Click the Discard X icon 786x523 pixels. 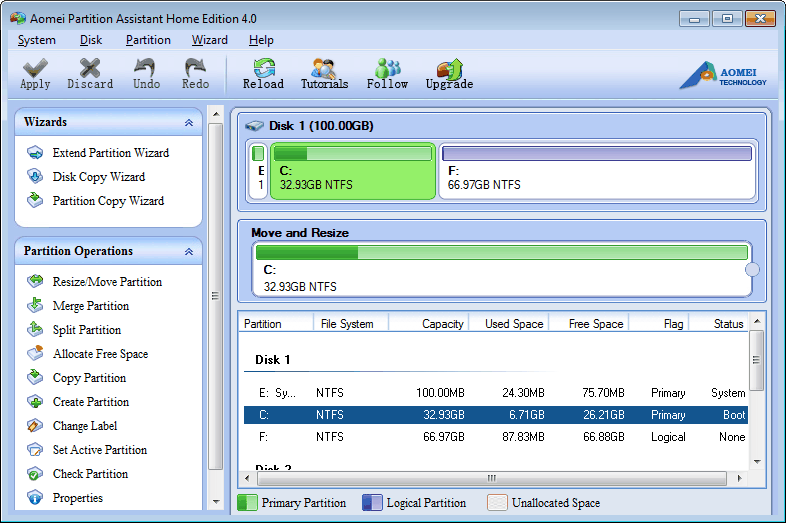90,67
